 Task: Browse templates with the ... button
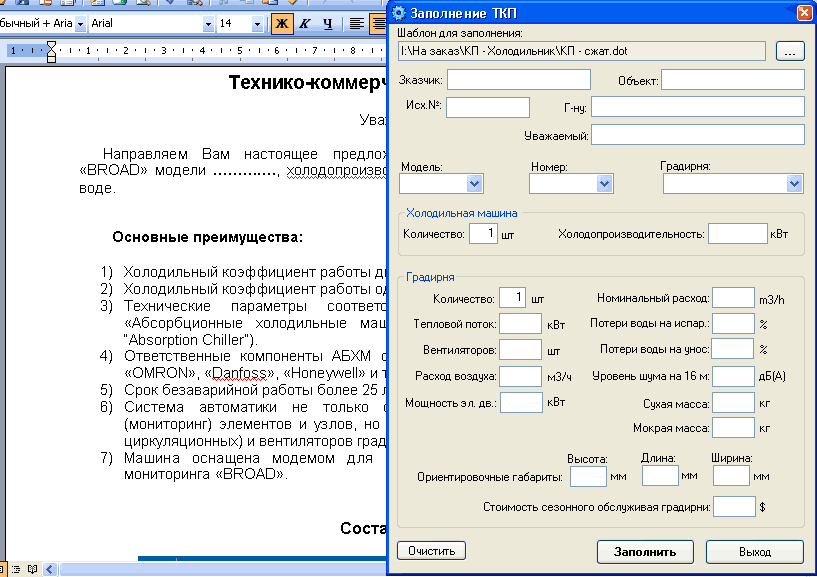tap(789, 50)
